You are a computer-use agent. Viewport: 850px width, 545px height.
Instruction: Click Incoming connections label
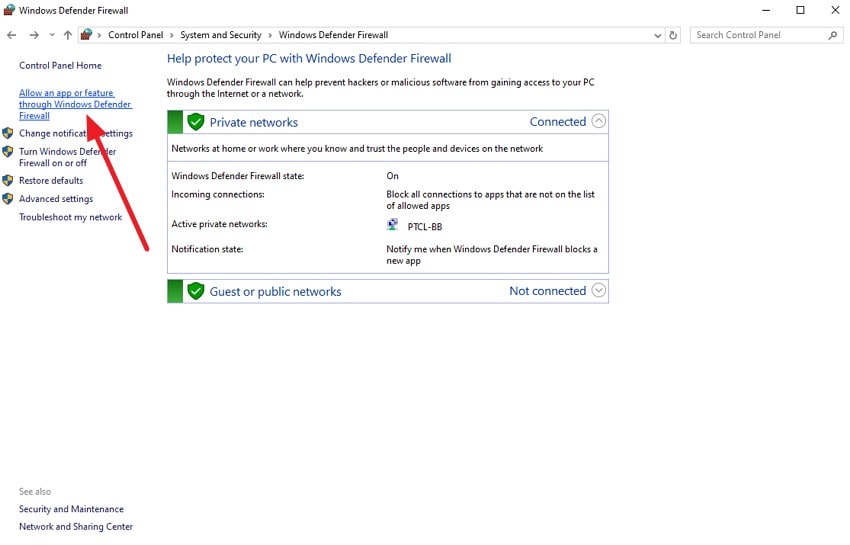click(218, 194)
